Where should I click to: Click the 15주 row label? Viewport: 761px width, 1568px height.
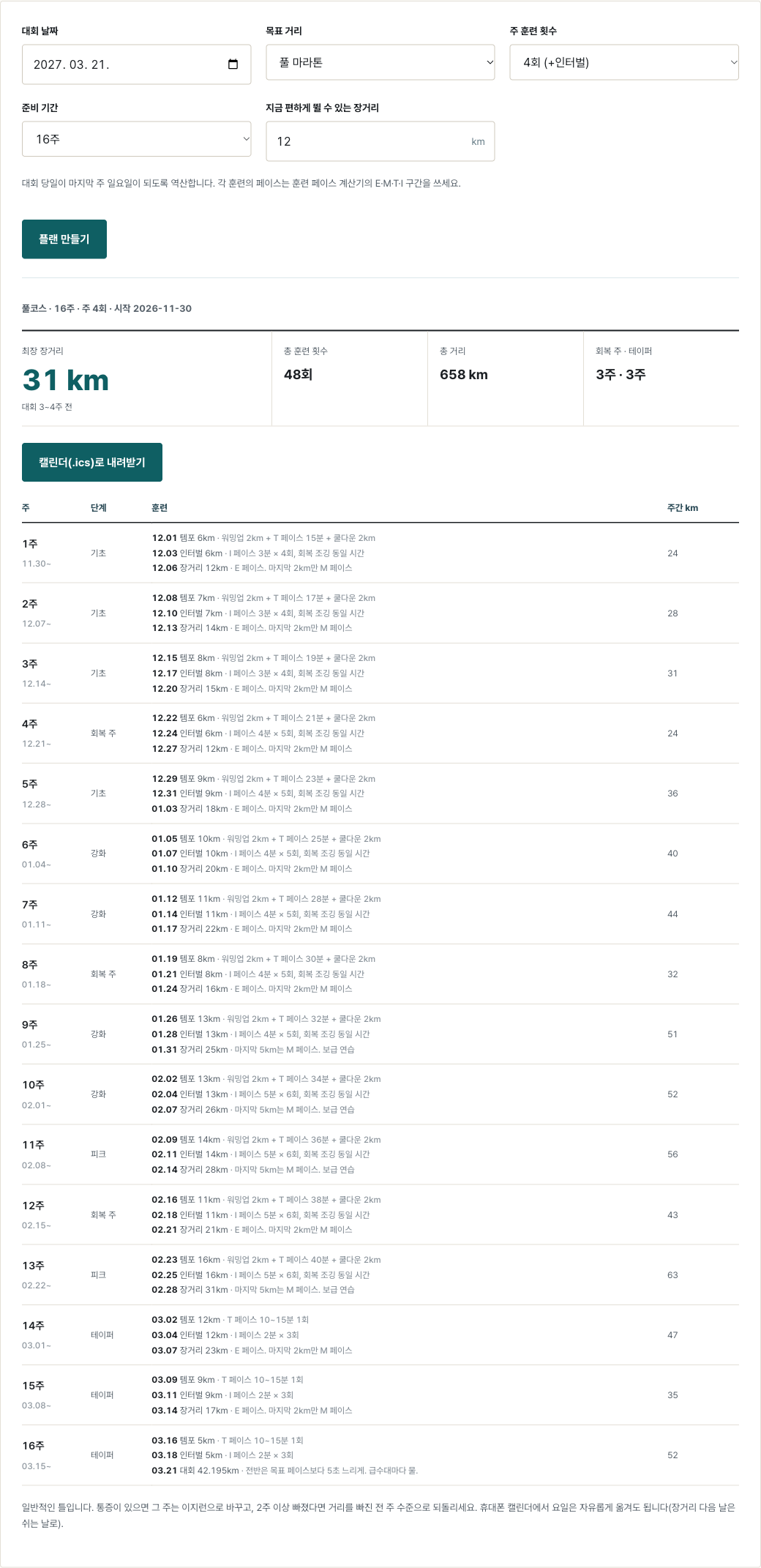[x=33, y=1386]
